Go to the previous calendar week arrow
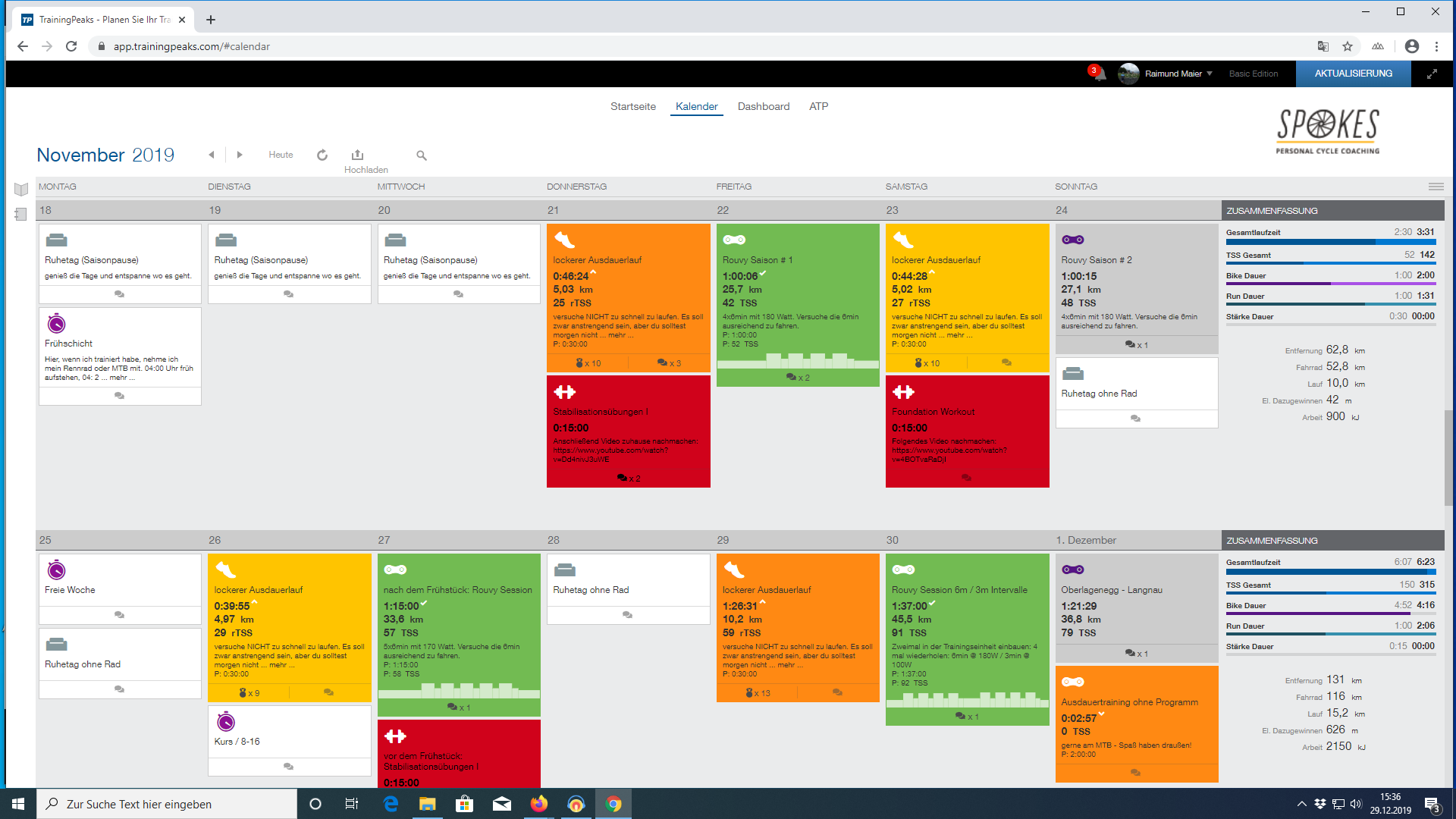1456x819 pixels. pyautogui.click(x=212, y=155)
